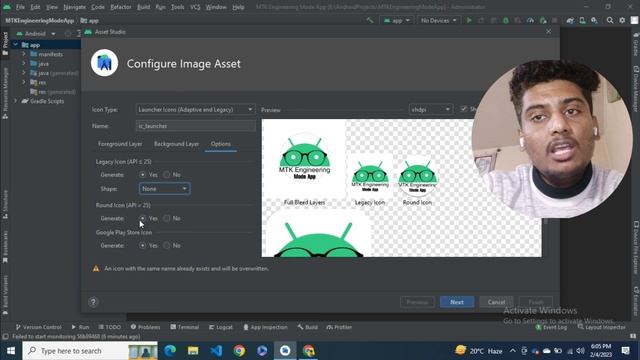640x360 pixels.
Task: Open the Profiler tool window
Action: pyautogui.click(x=339, y=327)
